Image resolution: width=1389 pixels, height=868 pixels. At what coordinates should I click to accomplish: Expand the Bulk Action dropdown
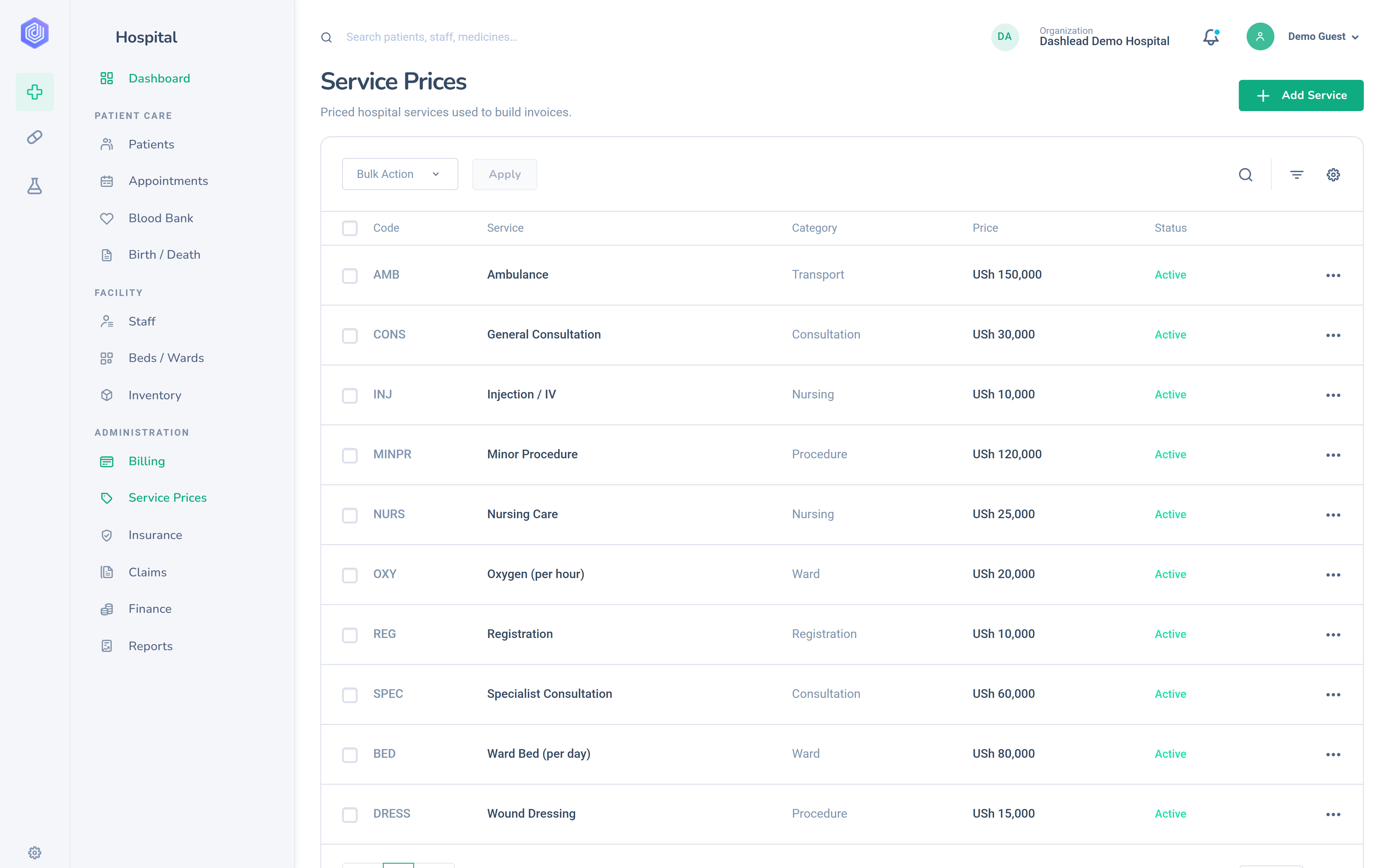(x=399, y=174)
